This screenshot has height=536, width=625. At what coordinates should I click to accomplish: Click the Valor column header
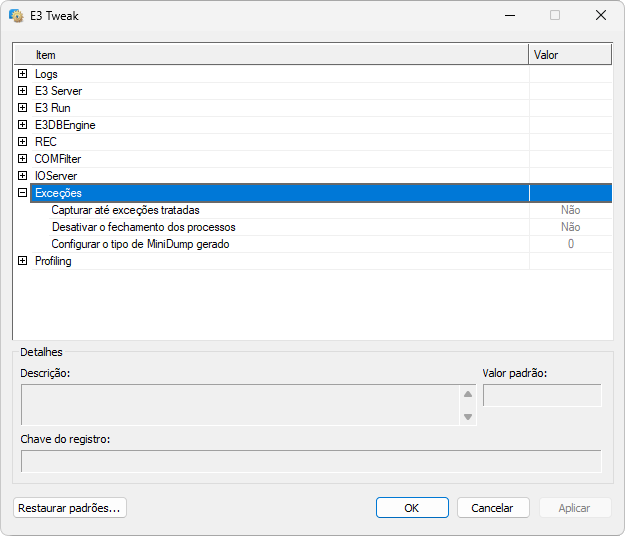(569, 55)
